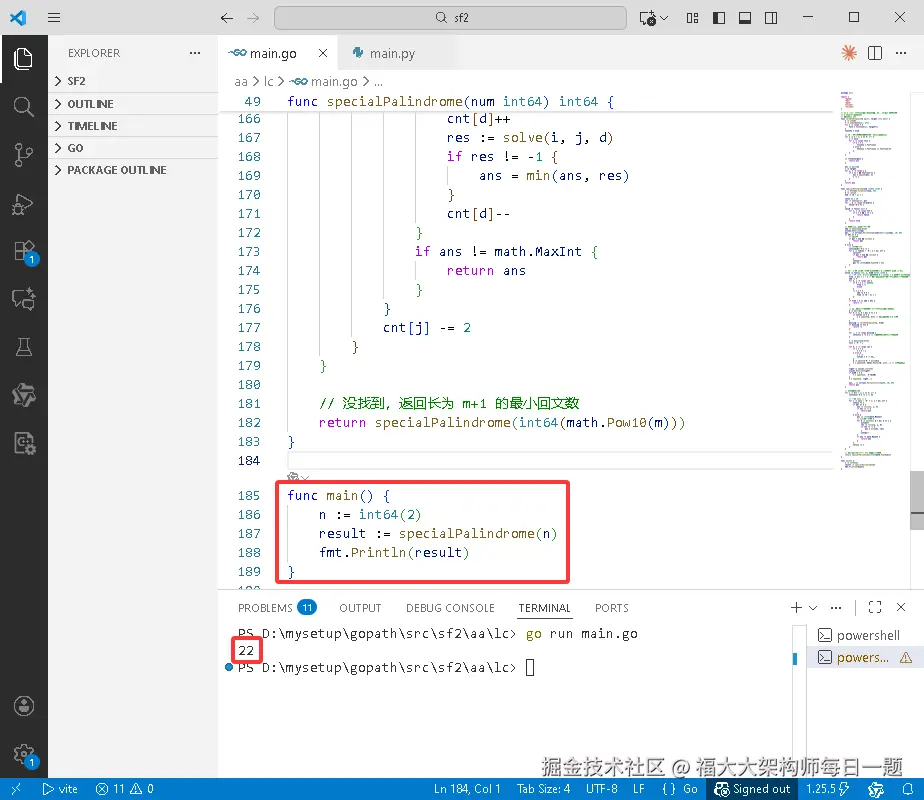
Task: Expand the PACKAGE OUTLINE section
Action: coord(133,170)
